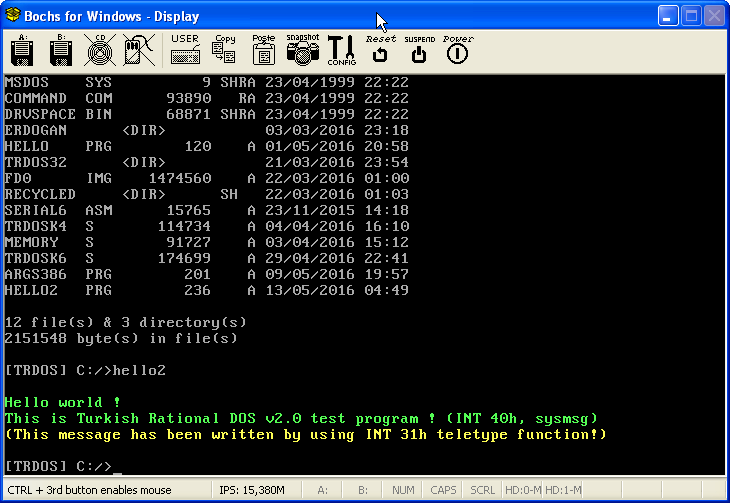Click the A: drive status bar indicator
The width and height of the screenshot is (730, 503).
[322, 490]
